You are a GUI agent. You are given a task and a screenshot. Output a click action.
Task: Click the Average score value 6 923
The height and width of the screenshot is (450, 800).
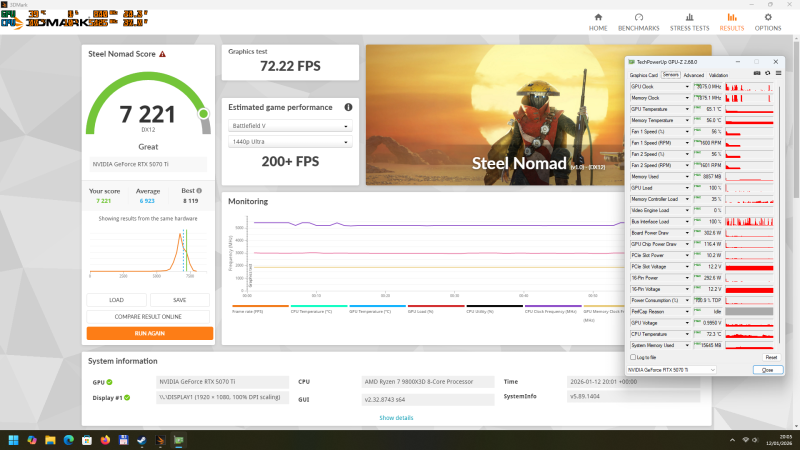tap(147, 201)
